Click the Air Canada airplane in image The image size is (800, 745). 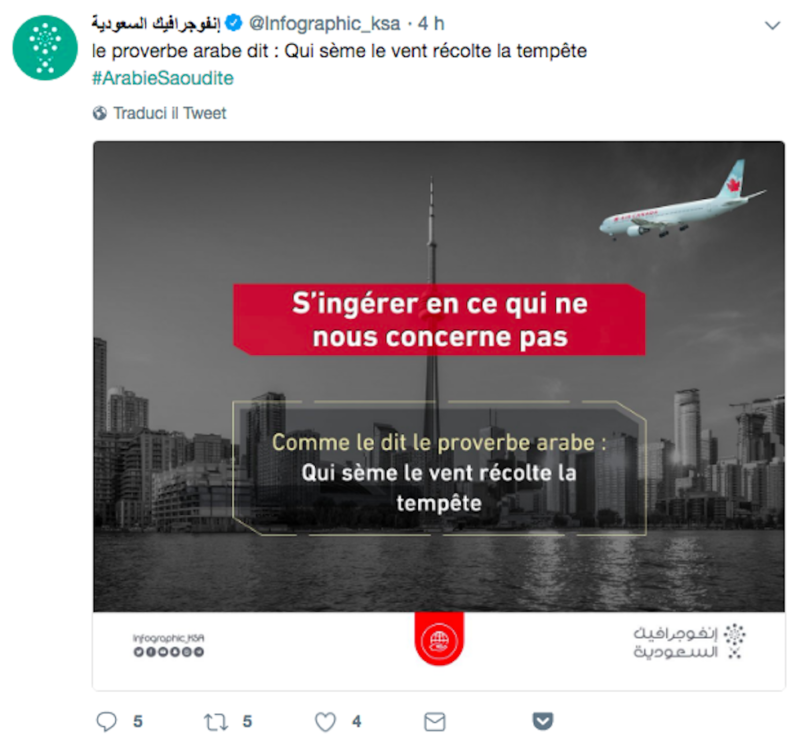(x=681, y=202)
